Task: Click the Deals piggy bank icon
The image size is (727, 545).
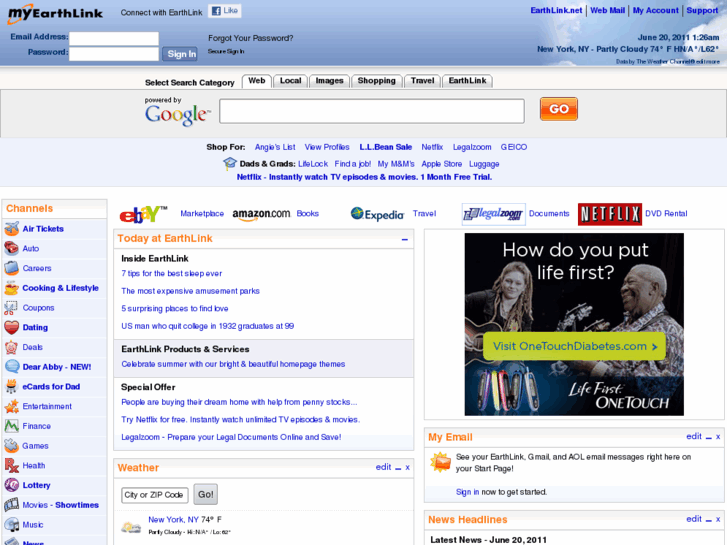Action: 12,347
